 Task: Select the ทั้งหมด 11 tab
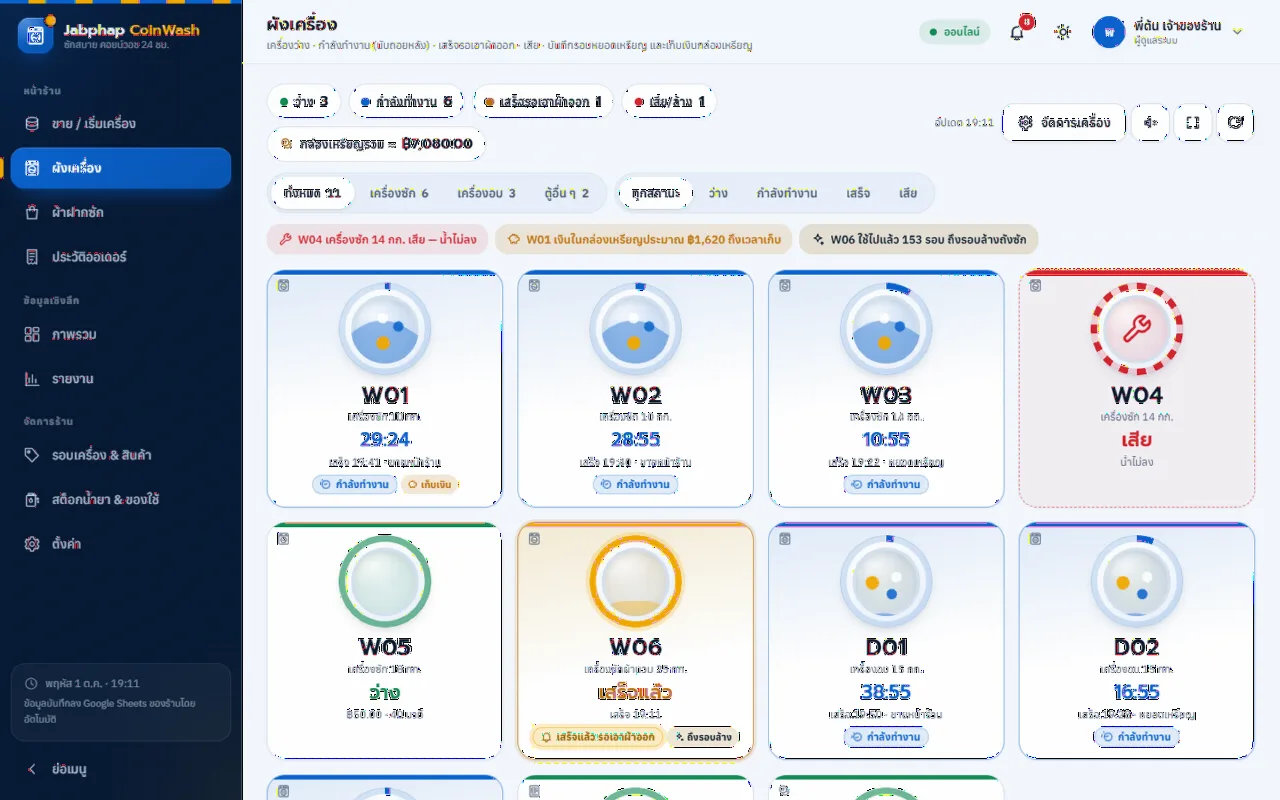pos(313,193)
